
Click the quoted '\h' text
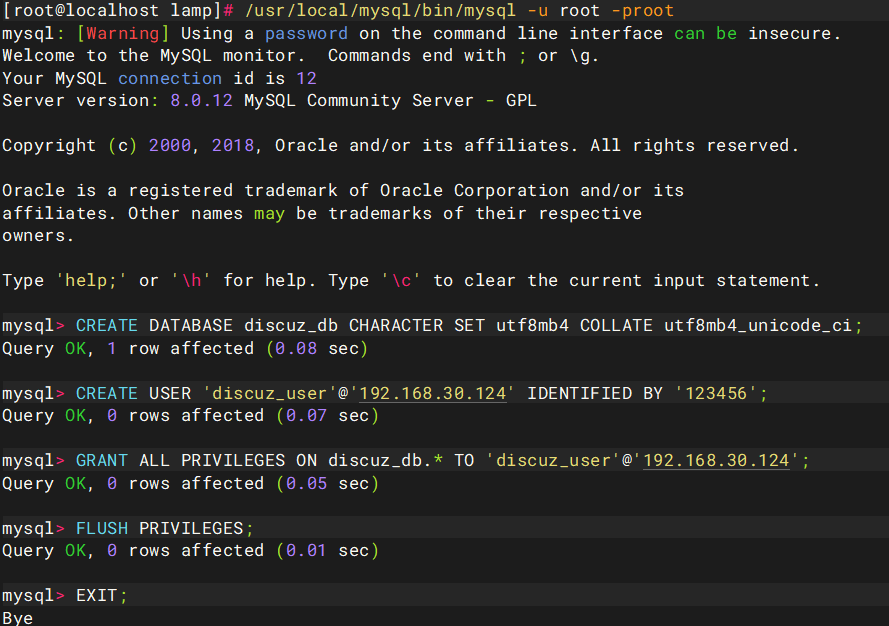(191, 280)
